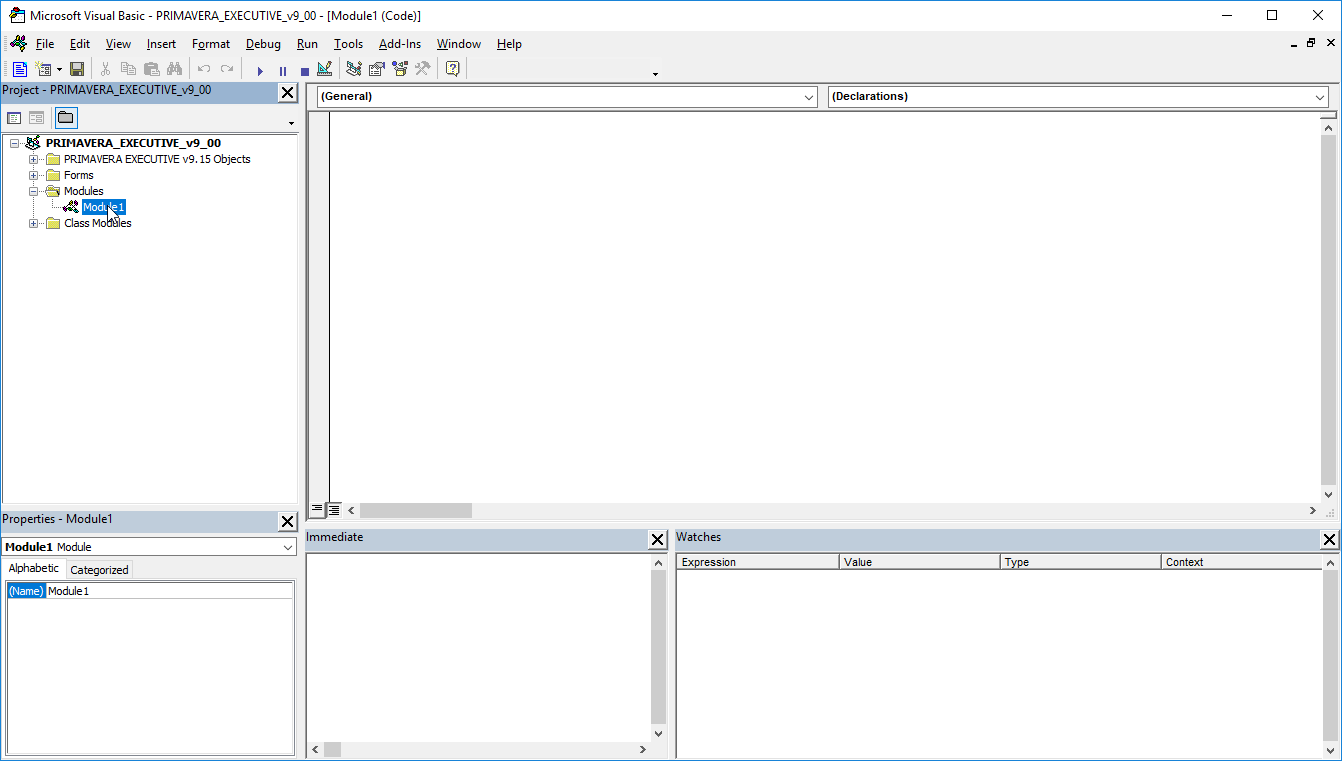Click the Find binoculars icon
1342x761 pixels.
[175, 70]
